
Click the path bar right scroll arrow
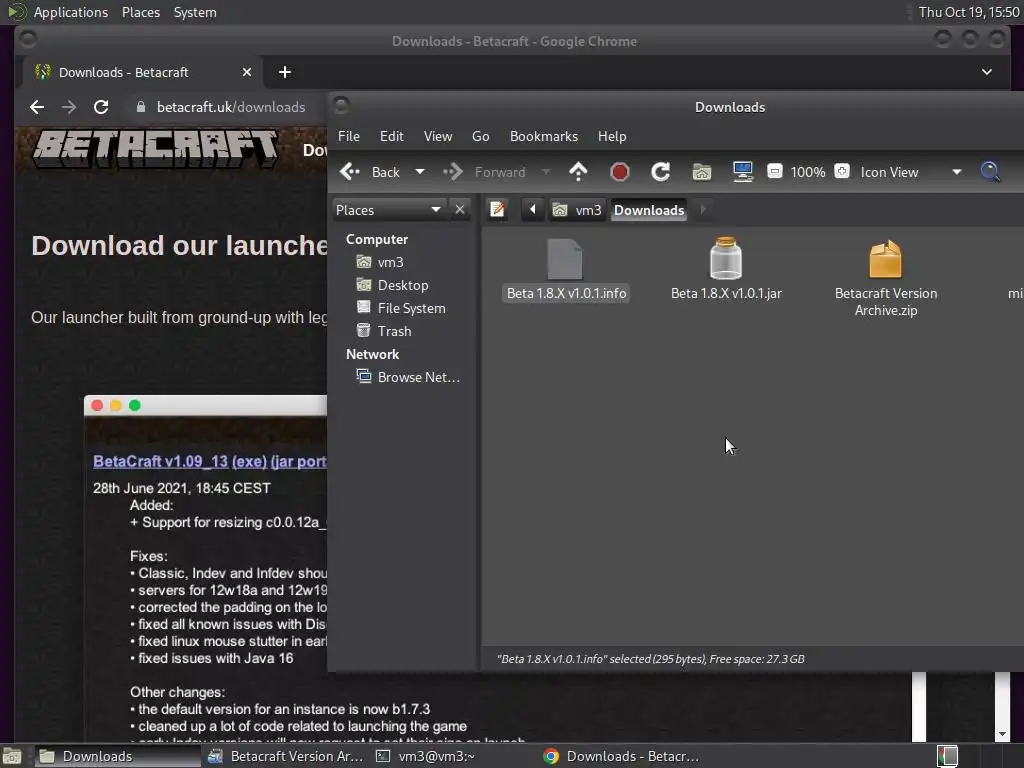click(703, 210)
